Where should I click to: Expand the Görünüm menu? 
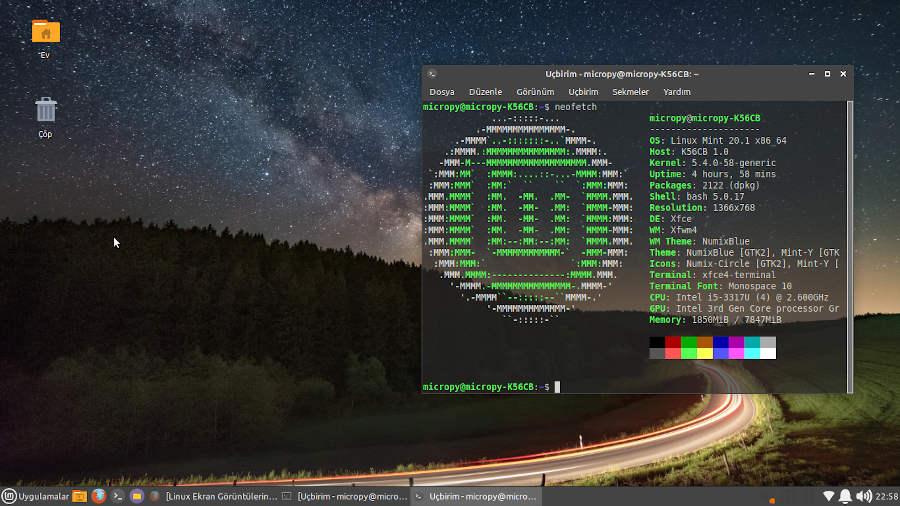pos(535,92)
